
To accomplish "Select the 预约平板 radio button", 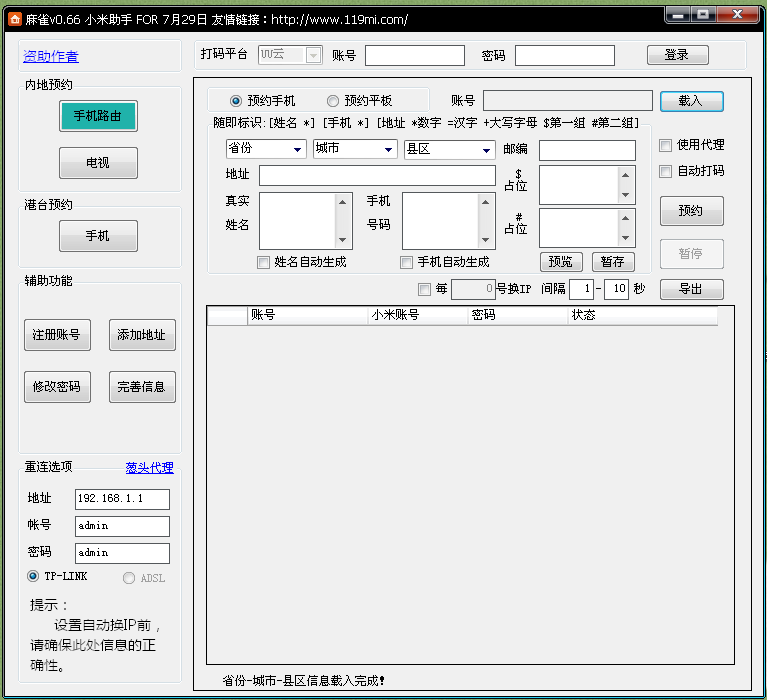I will click(333, 101).
